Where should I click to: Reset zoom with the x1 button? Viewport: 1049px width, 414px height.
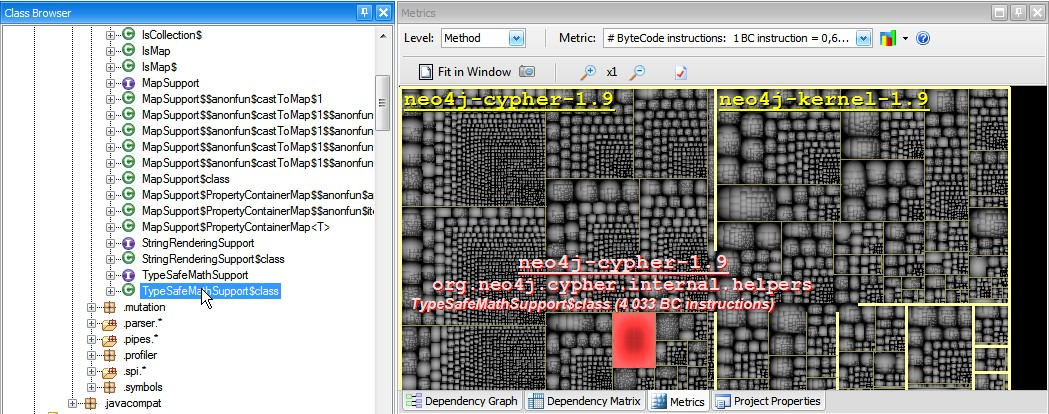pyautogui.click(x=611, y=72)
